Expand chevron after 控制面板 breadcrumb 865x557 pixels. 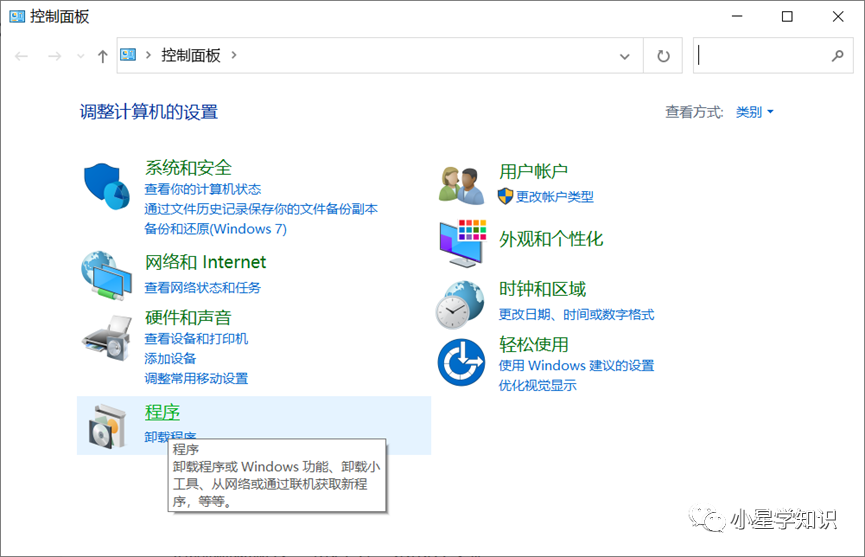[x=234, y=55]
